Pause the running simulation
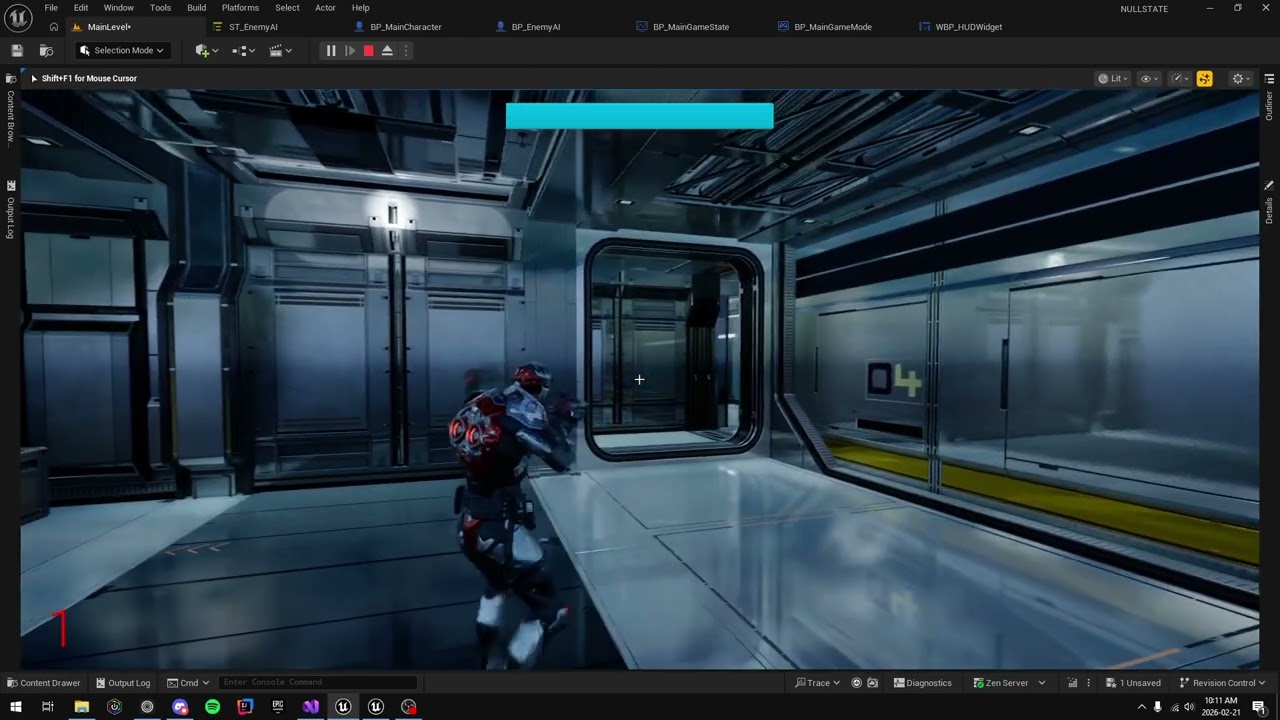 [x=331, y=50]
